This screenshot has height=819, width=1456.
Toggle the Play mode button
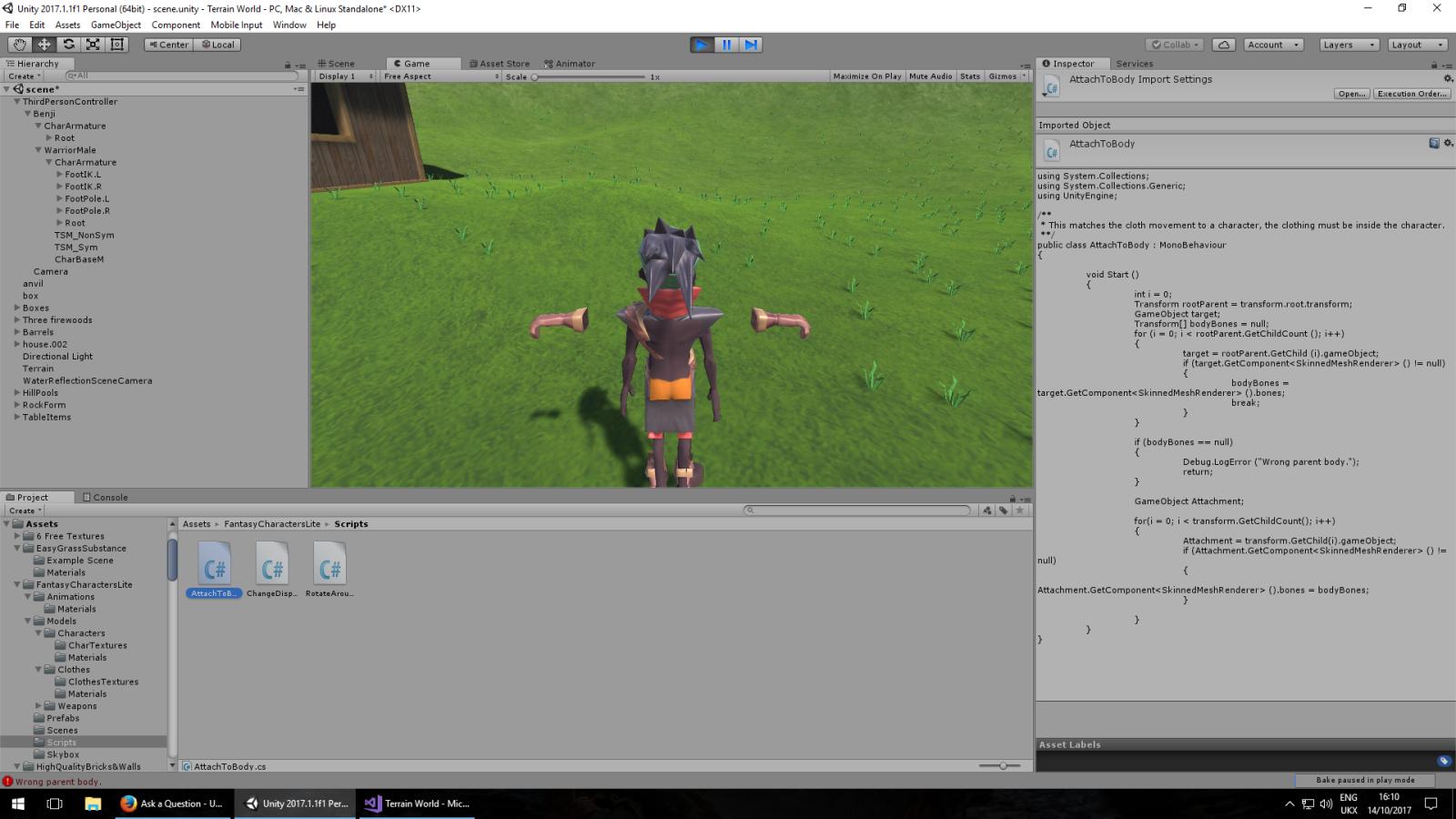702,45
